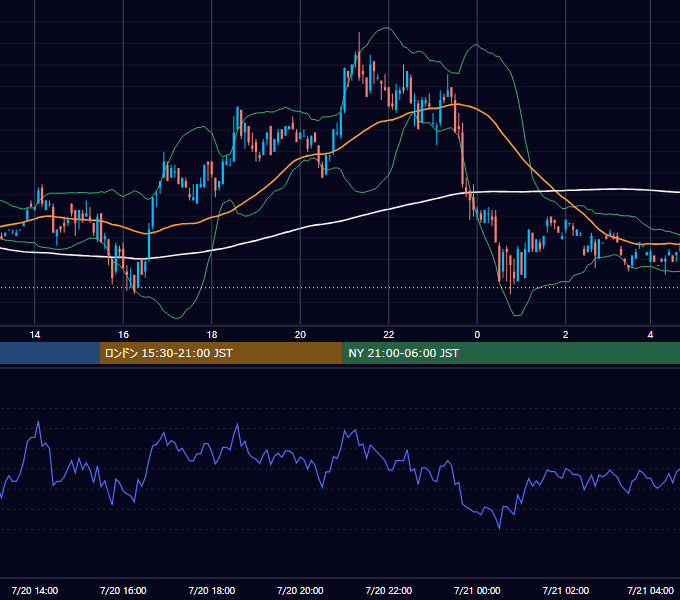Image resolution: width=680 pixels, height=600 pixels.
Task: Click the 7/21 02:00 time label
Action: coord(566,591)
